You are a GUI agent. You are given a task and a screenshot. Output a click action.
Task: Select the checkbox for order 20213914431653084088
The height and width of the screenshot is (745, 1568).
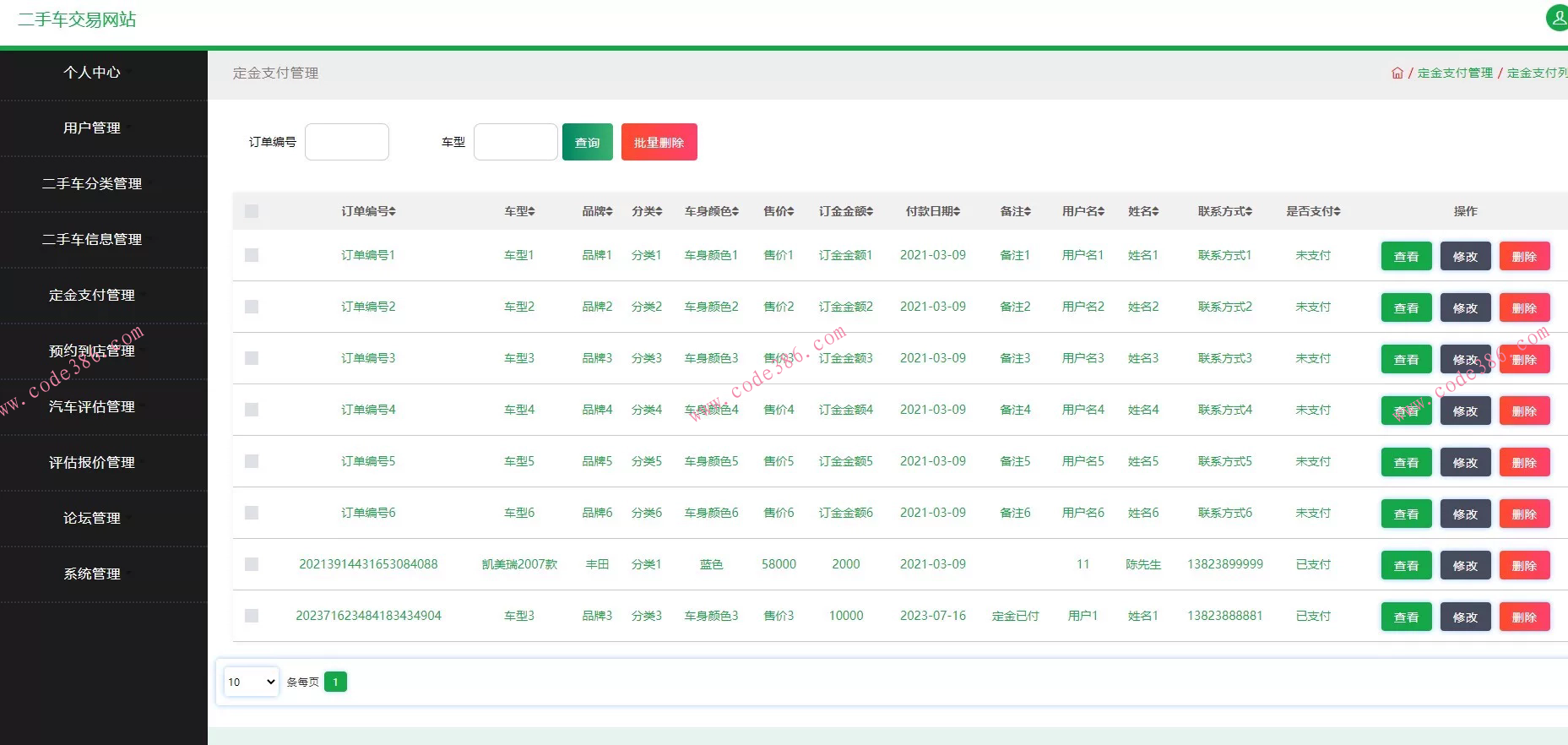(x=252, y=564)
